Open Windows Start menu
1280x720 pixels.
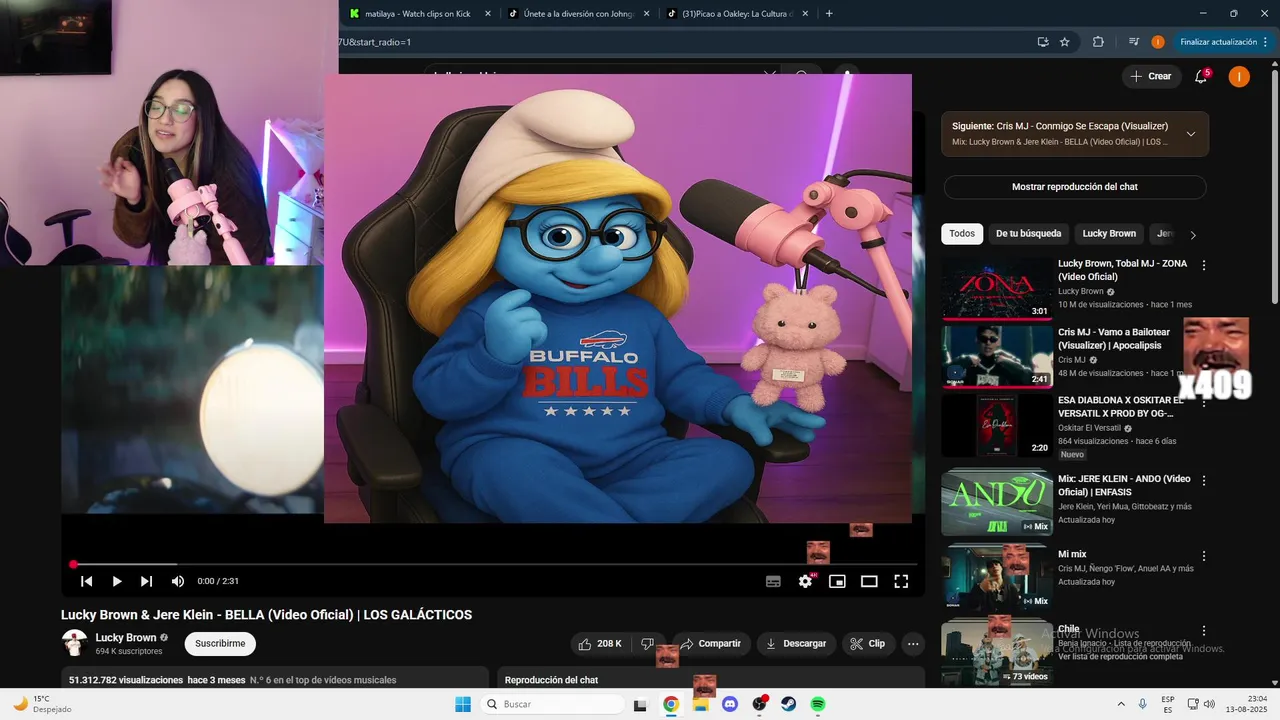pyautogui.click(x=463, y=704)
